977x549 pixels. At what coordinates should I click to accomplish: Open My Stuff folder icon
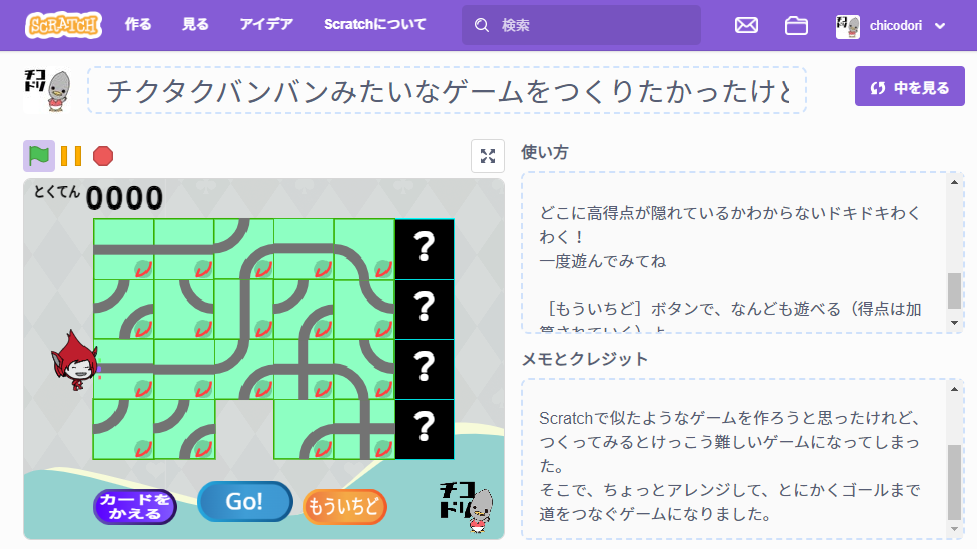point(796,26)
